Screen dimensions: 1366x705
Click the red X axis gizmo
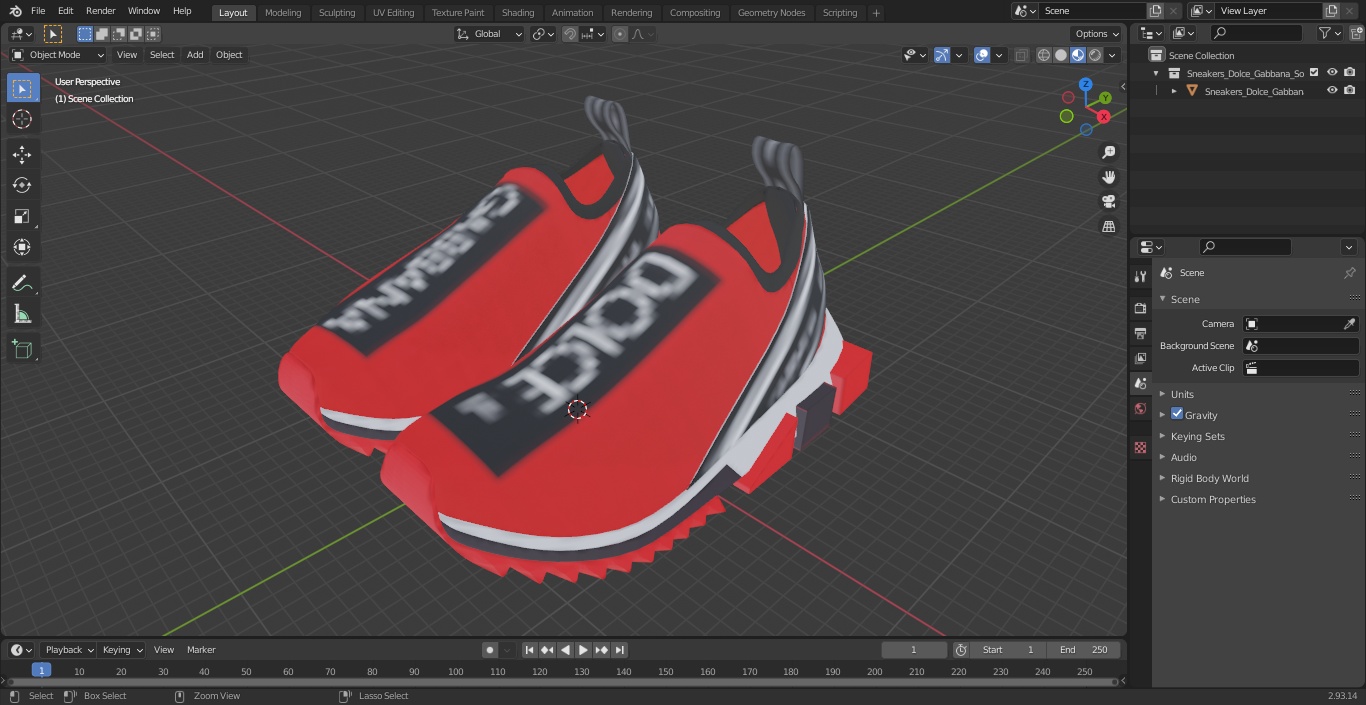1103,117
